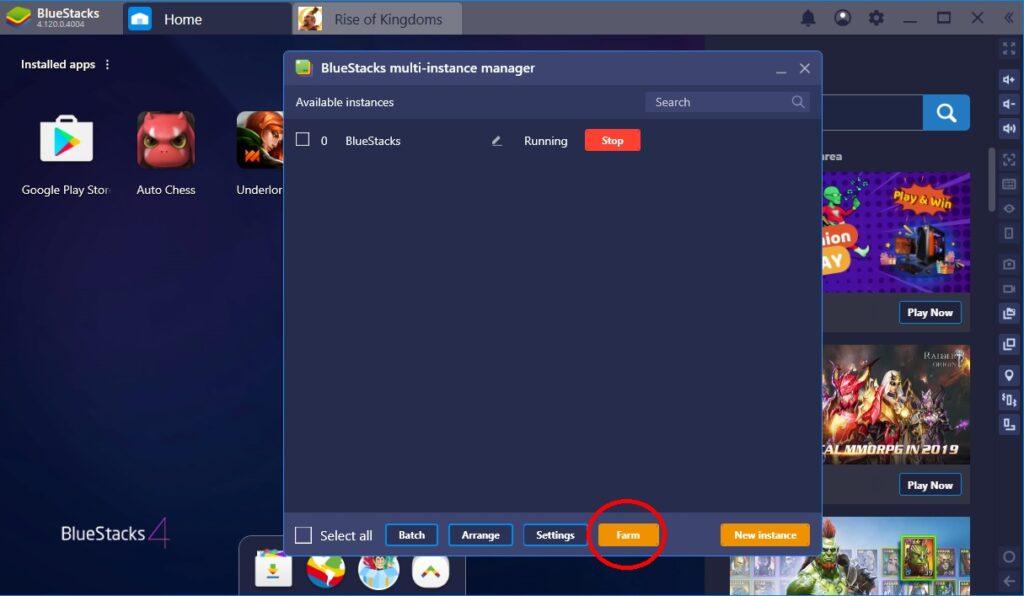1024x596 pixels.
Task: Open the Batch operations button
Action: coord(412,535)
